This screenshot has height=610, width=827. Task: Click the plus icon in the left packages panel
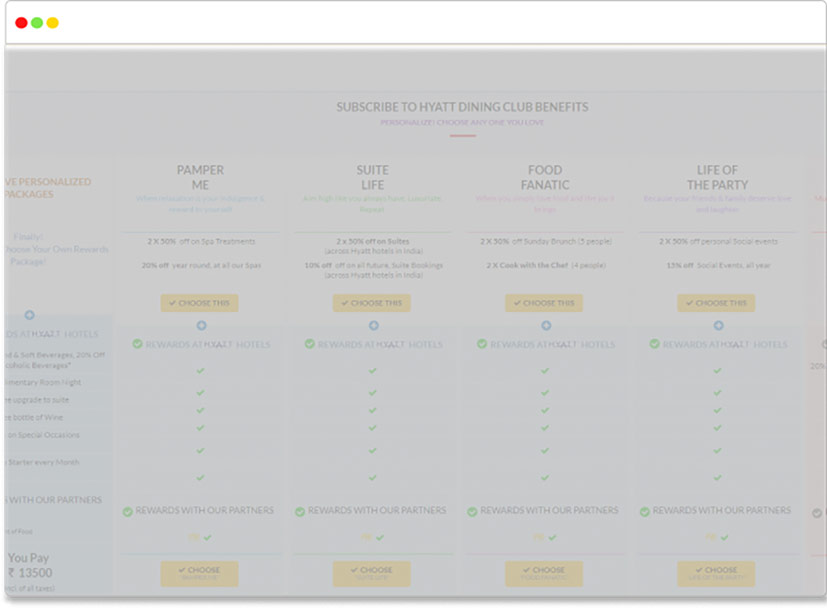tap(30, 315)
